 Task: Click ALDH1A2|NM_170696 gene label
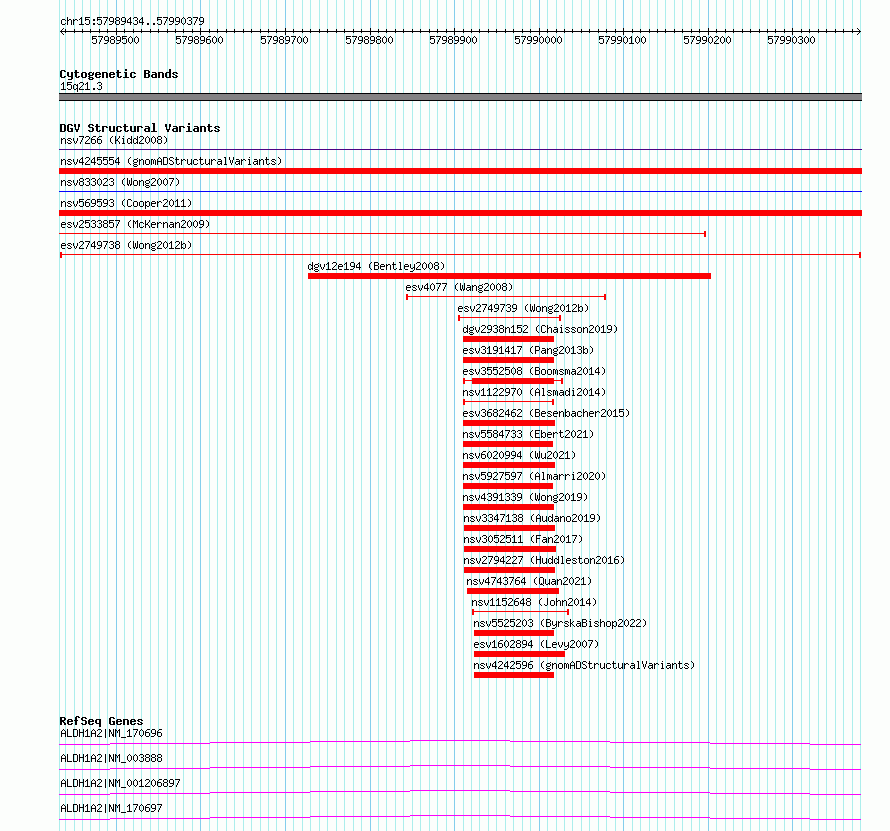[111, 733]
